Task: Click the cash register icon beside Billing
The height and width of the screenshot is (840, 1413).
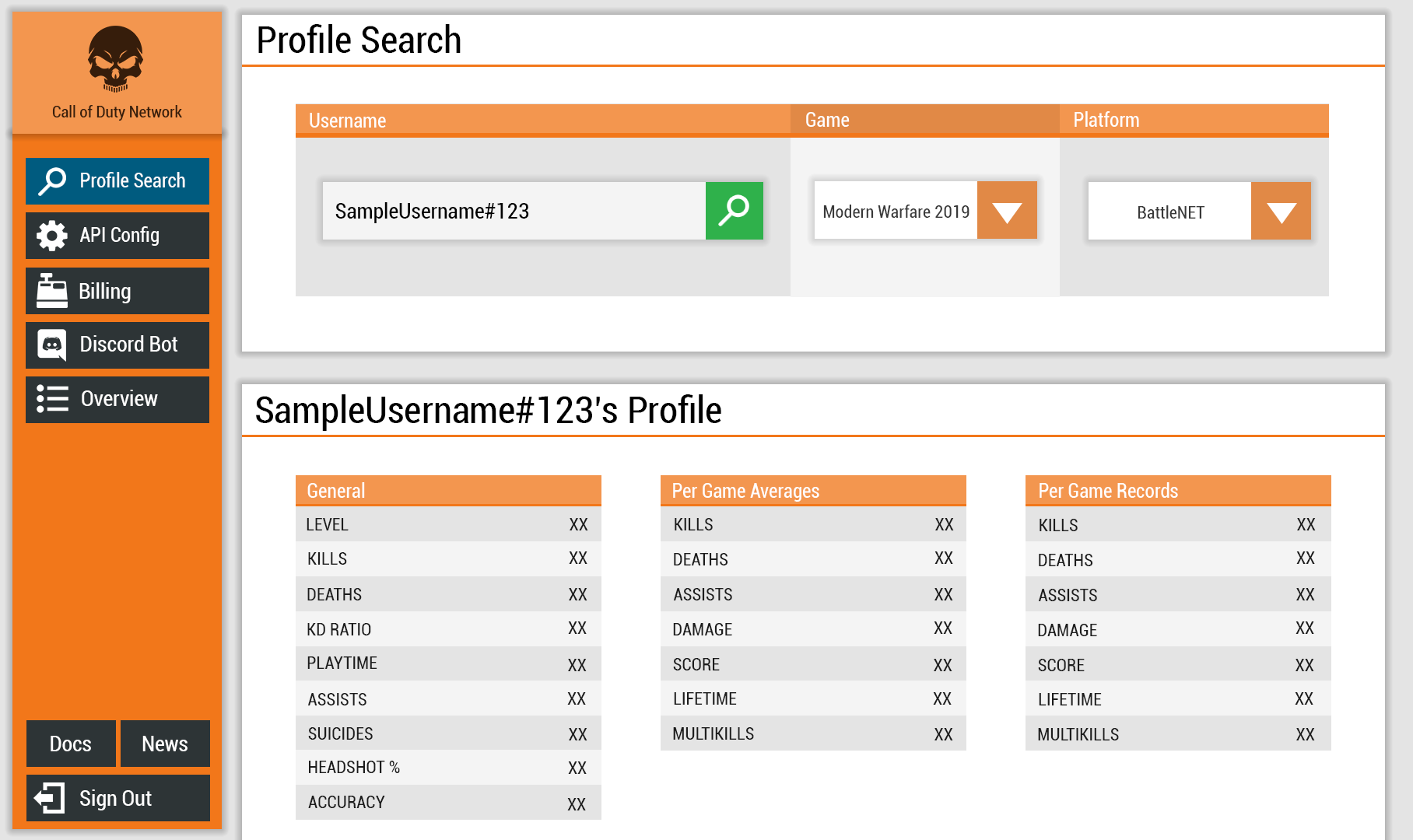Action: coord(52,291)
